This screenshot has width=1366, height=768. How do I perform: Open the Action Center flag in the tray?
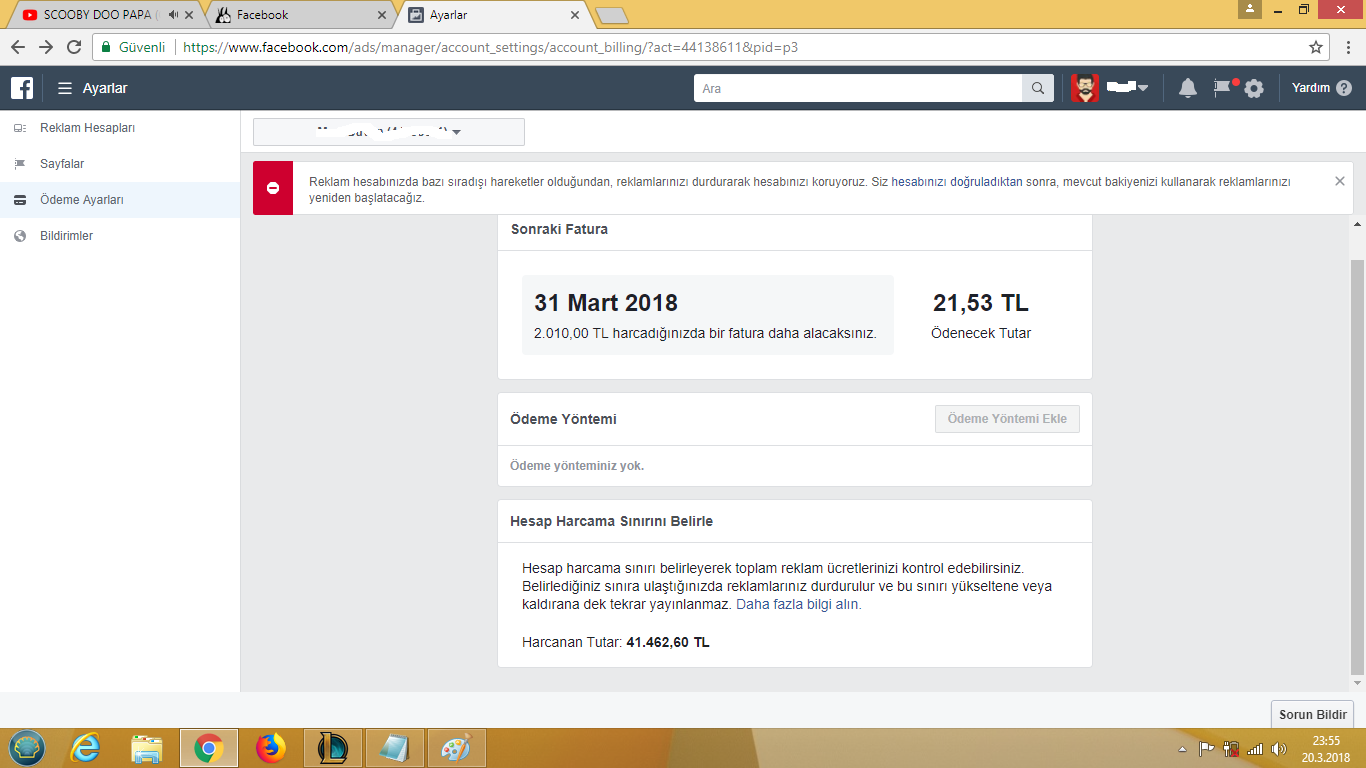(x=1206, y=748)
